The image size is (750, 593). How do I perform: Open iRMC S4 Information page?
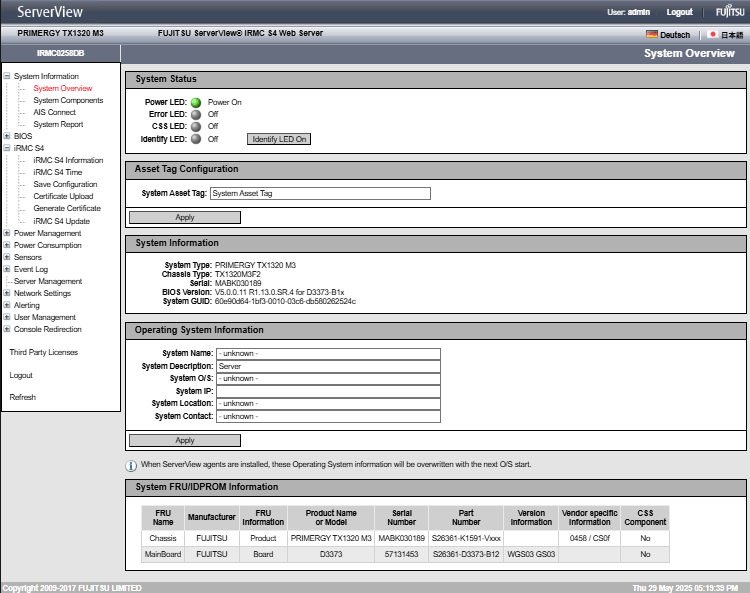(x=68, y=160)
